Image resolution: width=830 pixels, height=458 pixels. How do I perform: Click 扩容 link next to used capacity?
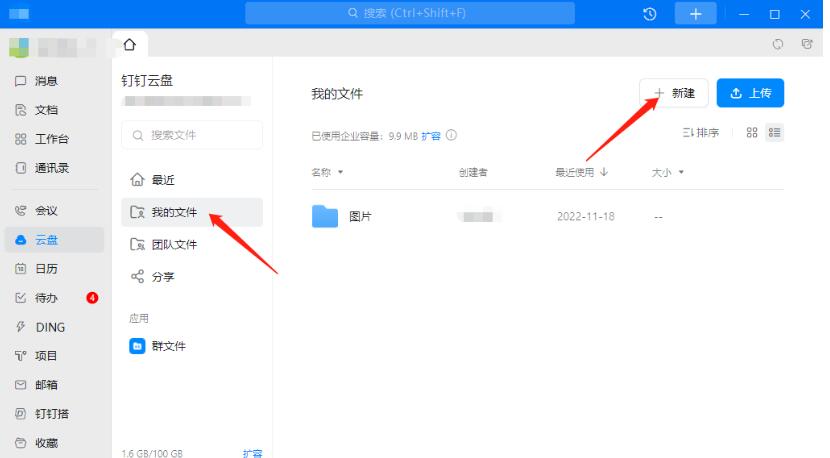[x=430, y=135]
